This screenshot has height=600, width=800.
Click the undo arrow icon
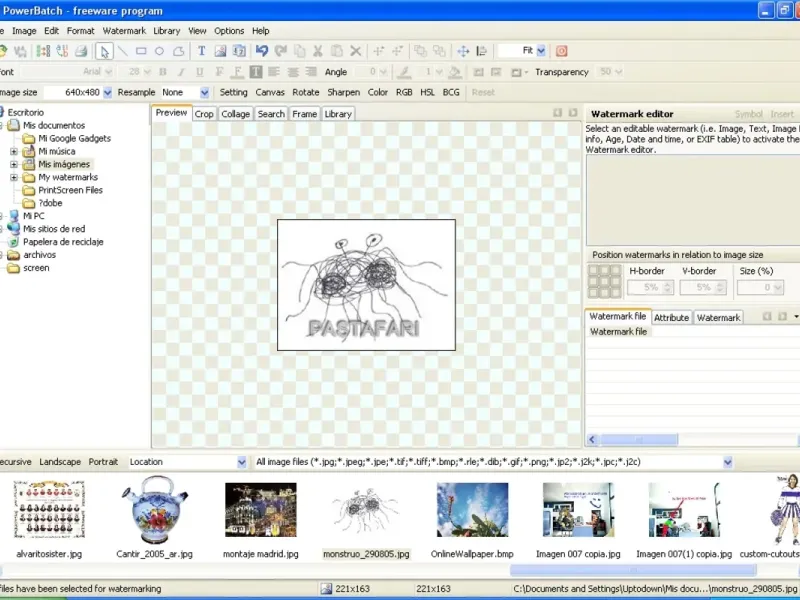click(x=262, y=51)
